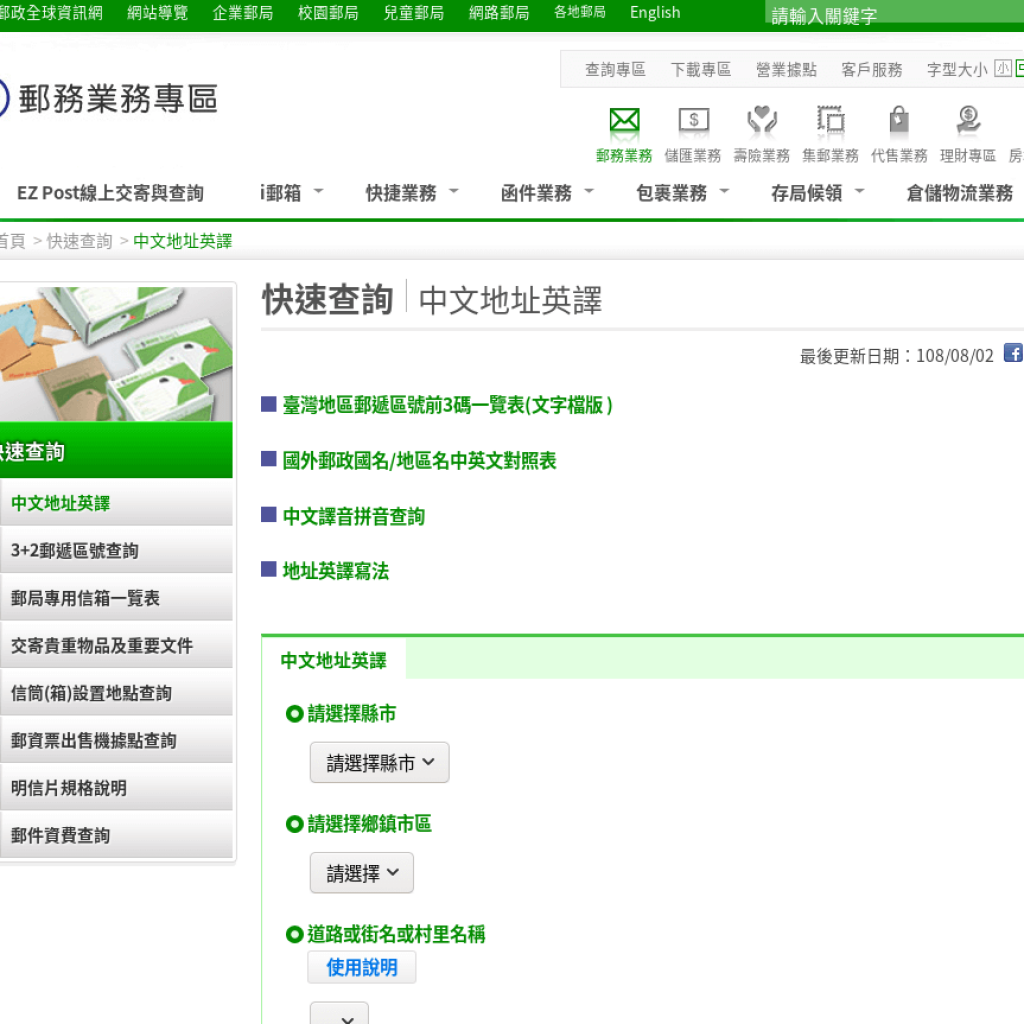Click the 使用說明 help button
The image size is (1024, 1024).
point(361,967)
